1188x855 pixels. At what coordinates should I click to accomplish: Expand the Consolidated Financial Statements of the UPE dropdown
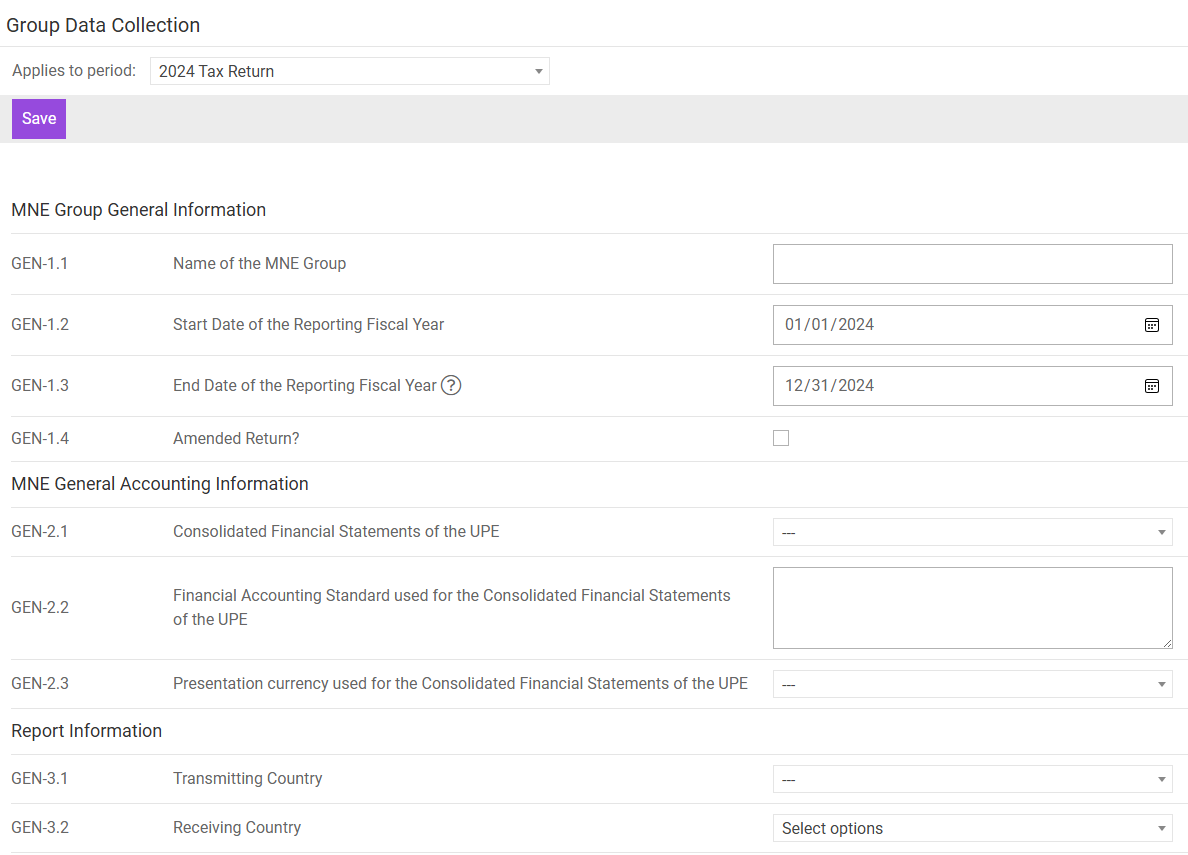(x=972, y=532)
